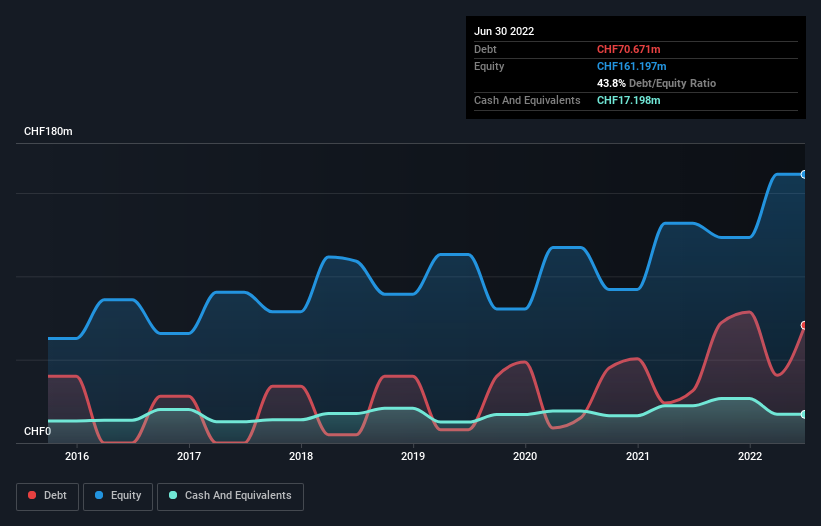Click the CHF70.671m debt value
The image size is (821, 526).
click(628, 49)
